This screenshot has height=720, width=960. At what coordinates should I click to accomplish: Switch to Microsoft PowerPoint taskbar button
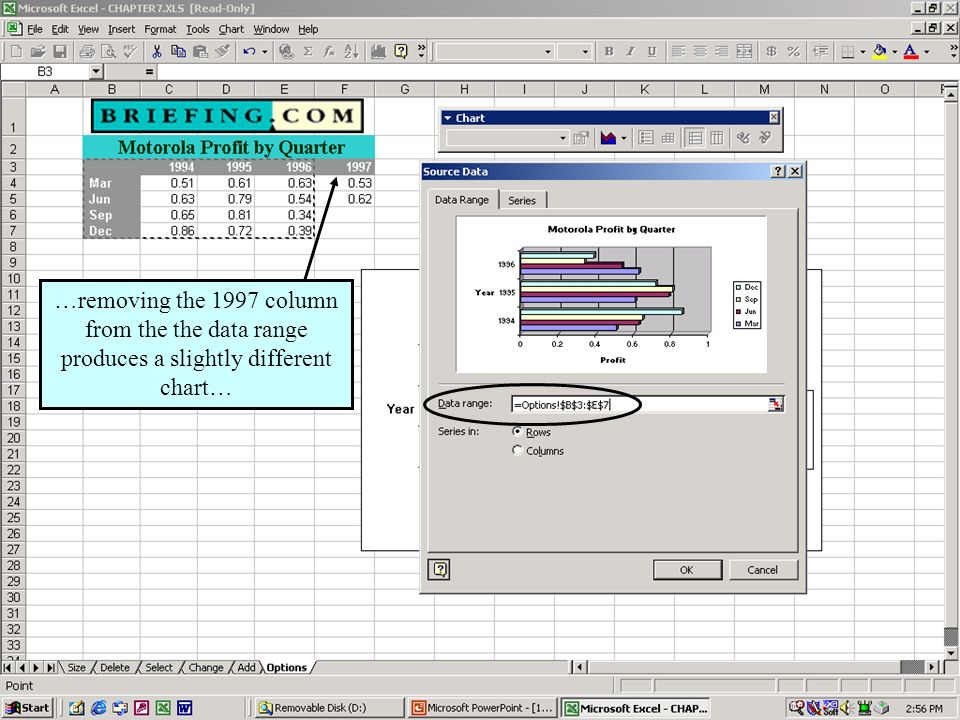pyautogui.click(x=484, y=708)
